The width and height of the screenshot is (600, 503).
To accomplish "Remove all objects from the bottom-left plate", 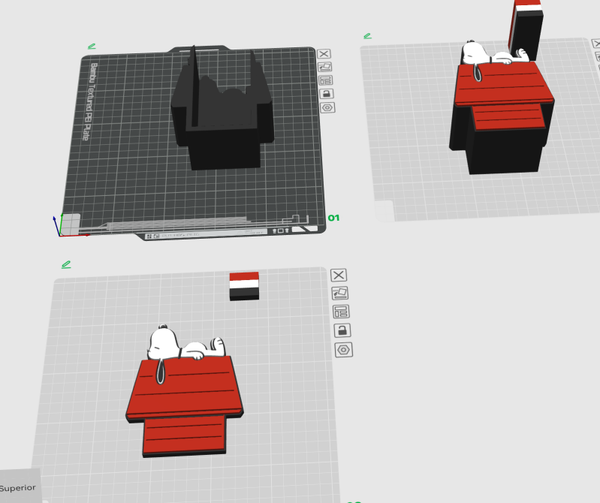I will point(339,275).
